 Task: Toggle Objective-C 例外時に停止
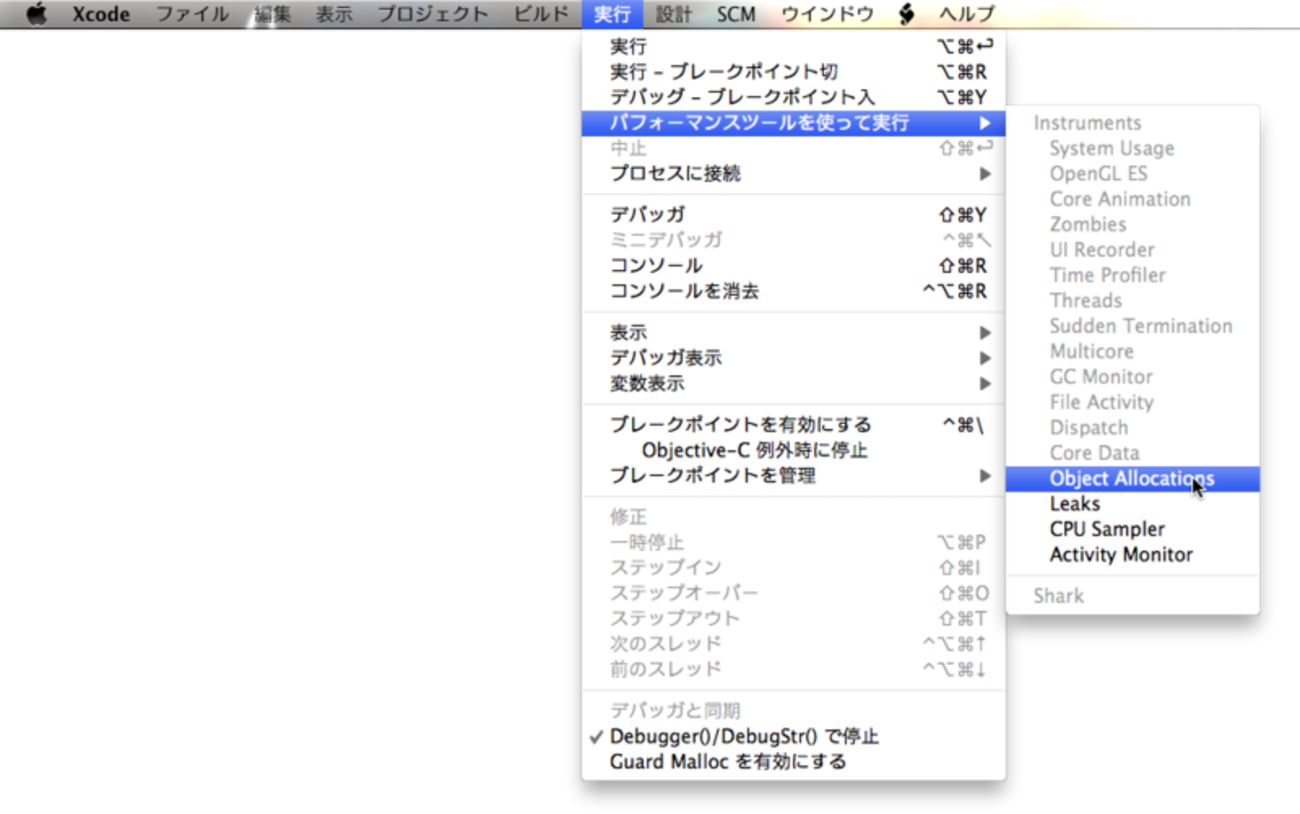(x=794, y=450)
